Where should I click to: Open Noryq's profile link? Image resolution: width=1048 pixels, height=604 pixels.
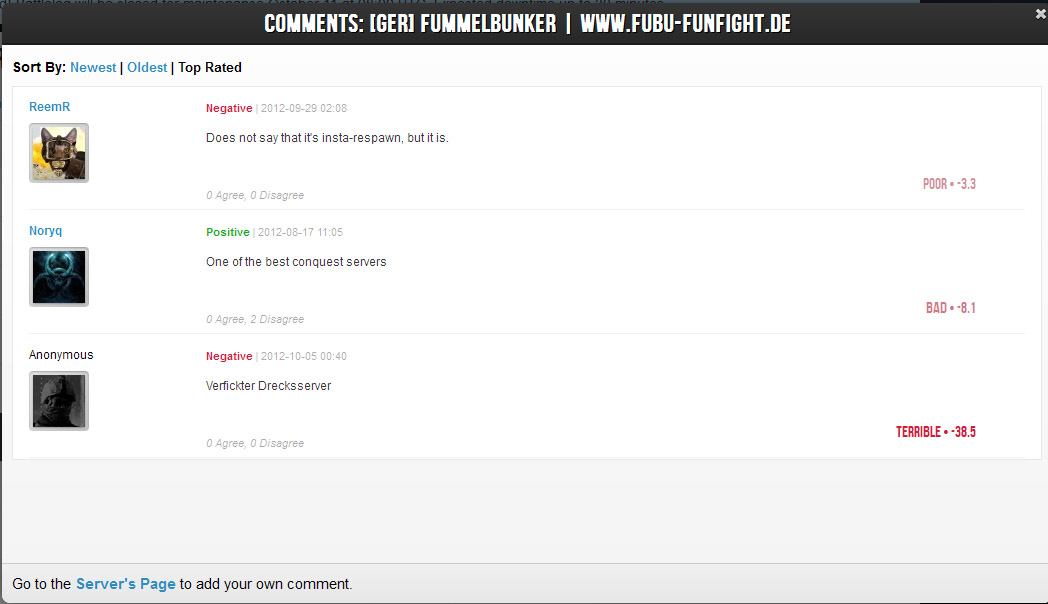[45, 231]
